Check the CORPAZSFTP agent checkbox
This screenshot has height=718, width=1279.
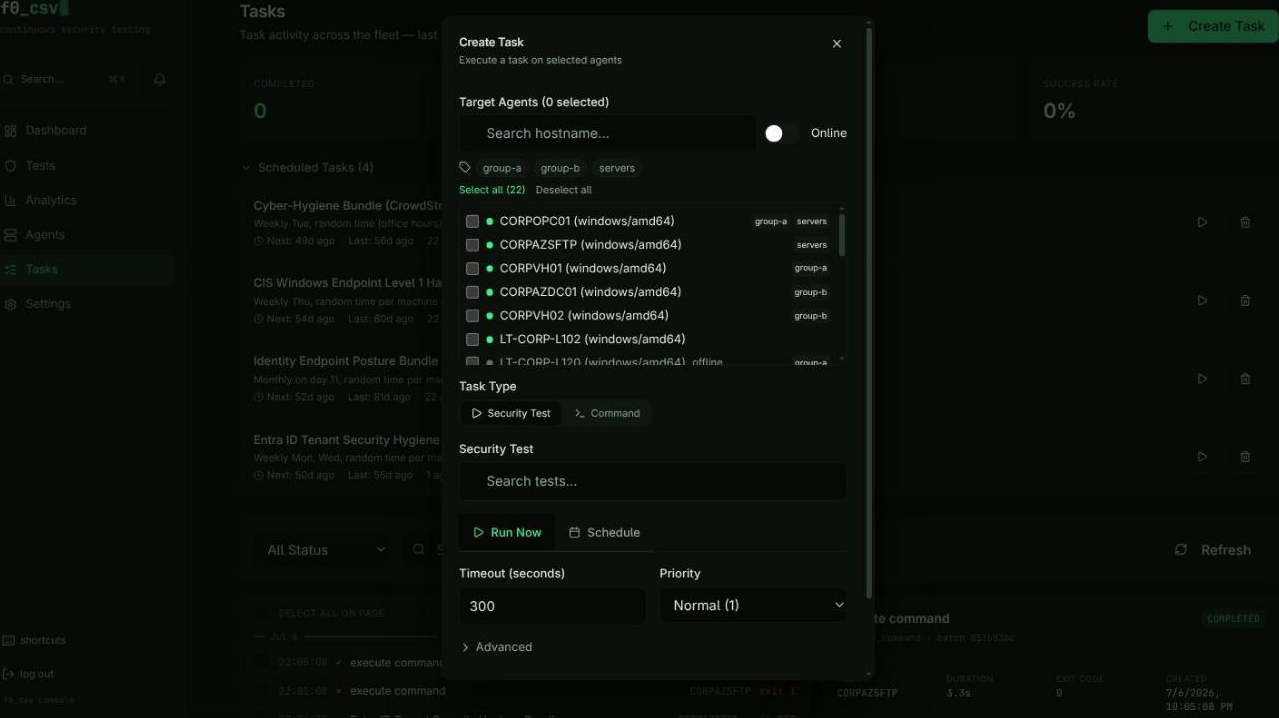pyautogui.click(x=472, y=245)
